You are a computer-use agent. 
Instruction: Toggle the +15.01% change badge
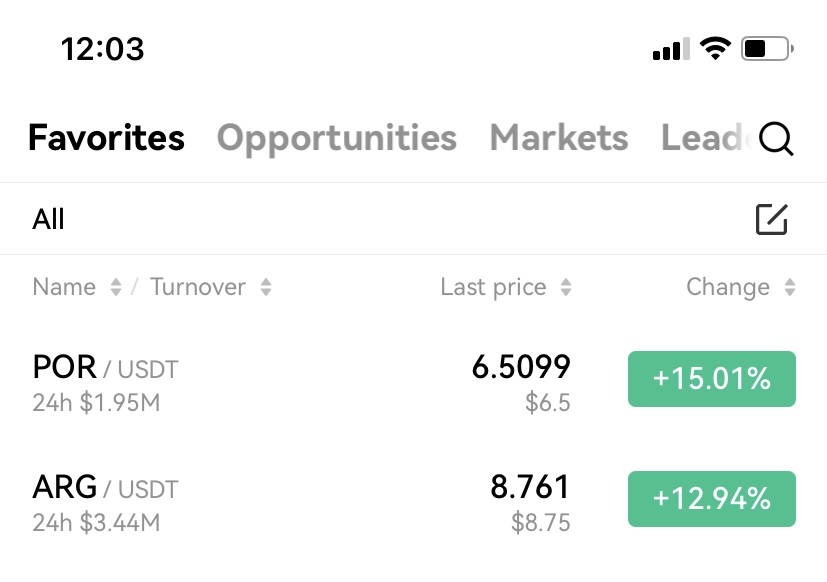pos(711,379)
